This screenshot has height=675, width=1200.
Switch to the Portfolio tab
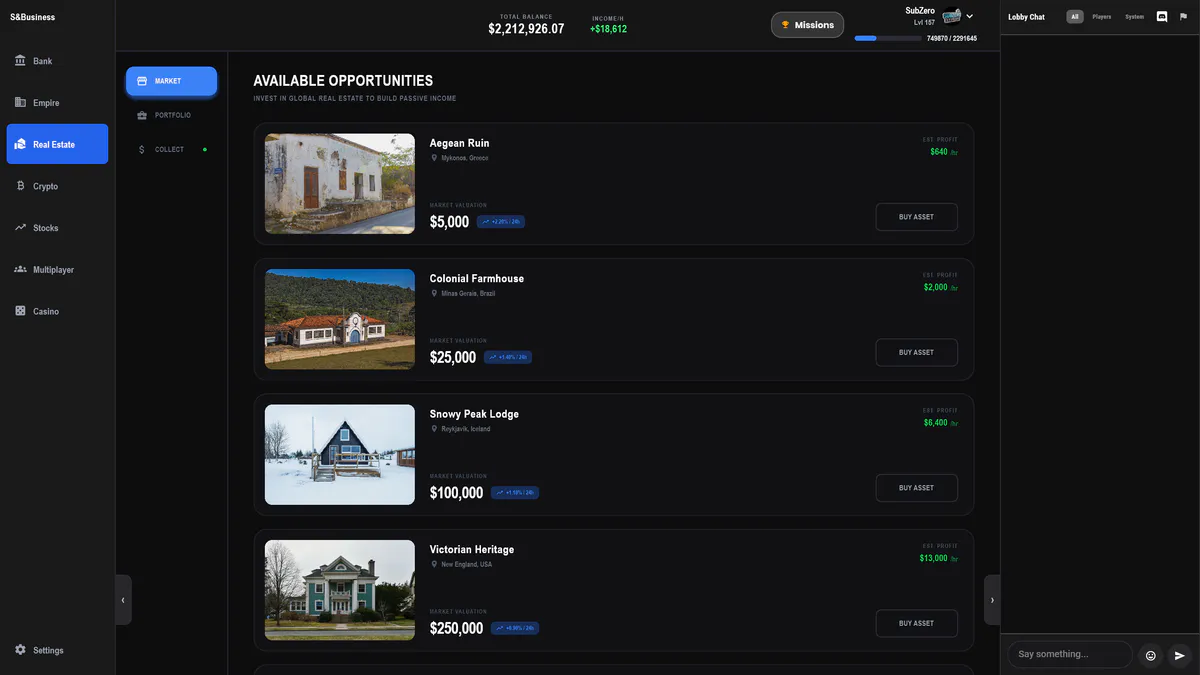[x=171, y=115]
